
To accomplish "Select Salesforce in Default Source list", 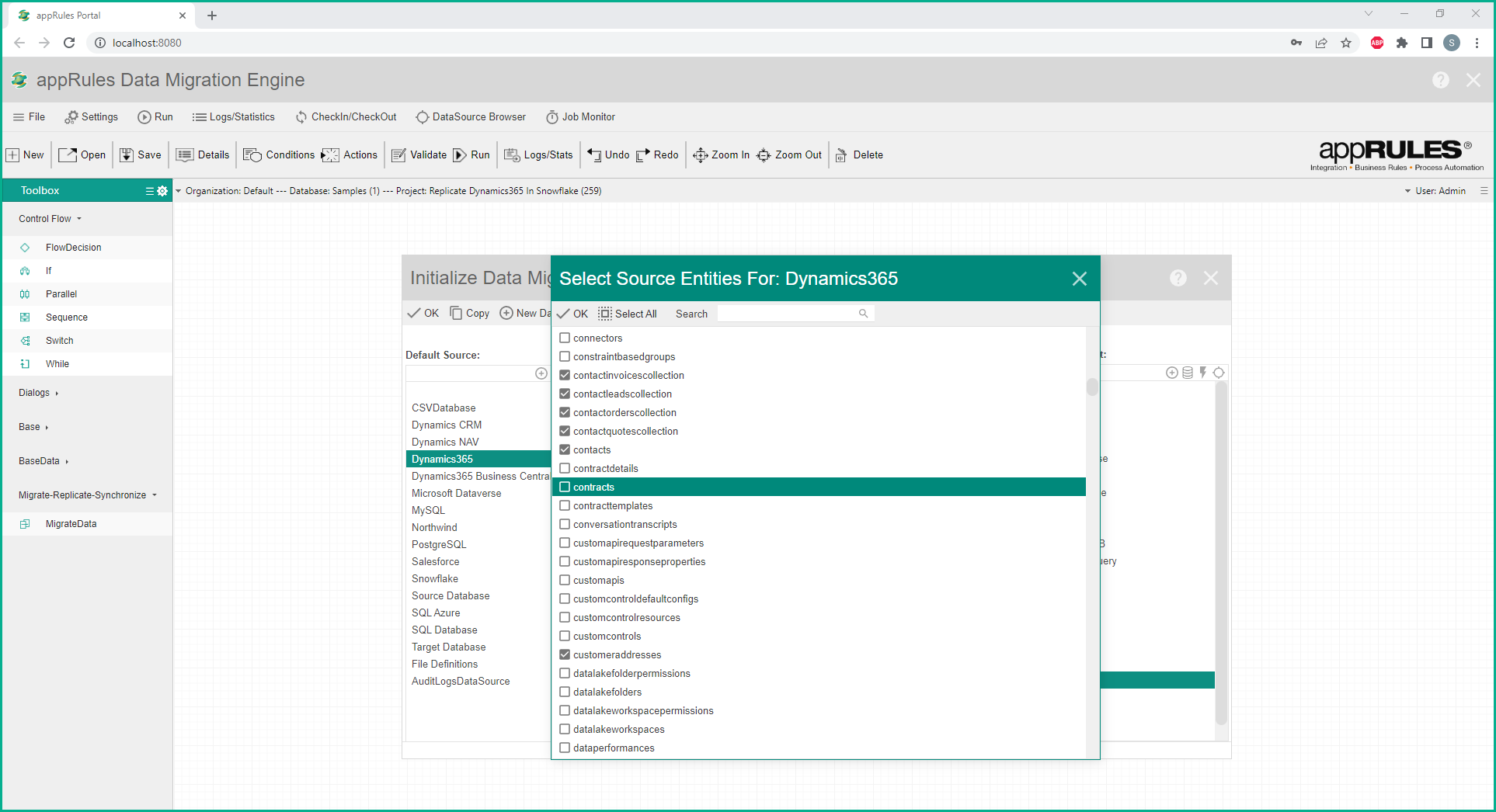I will click(435, 562).
